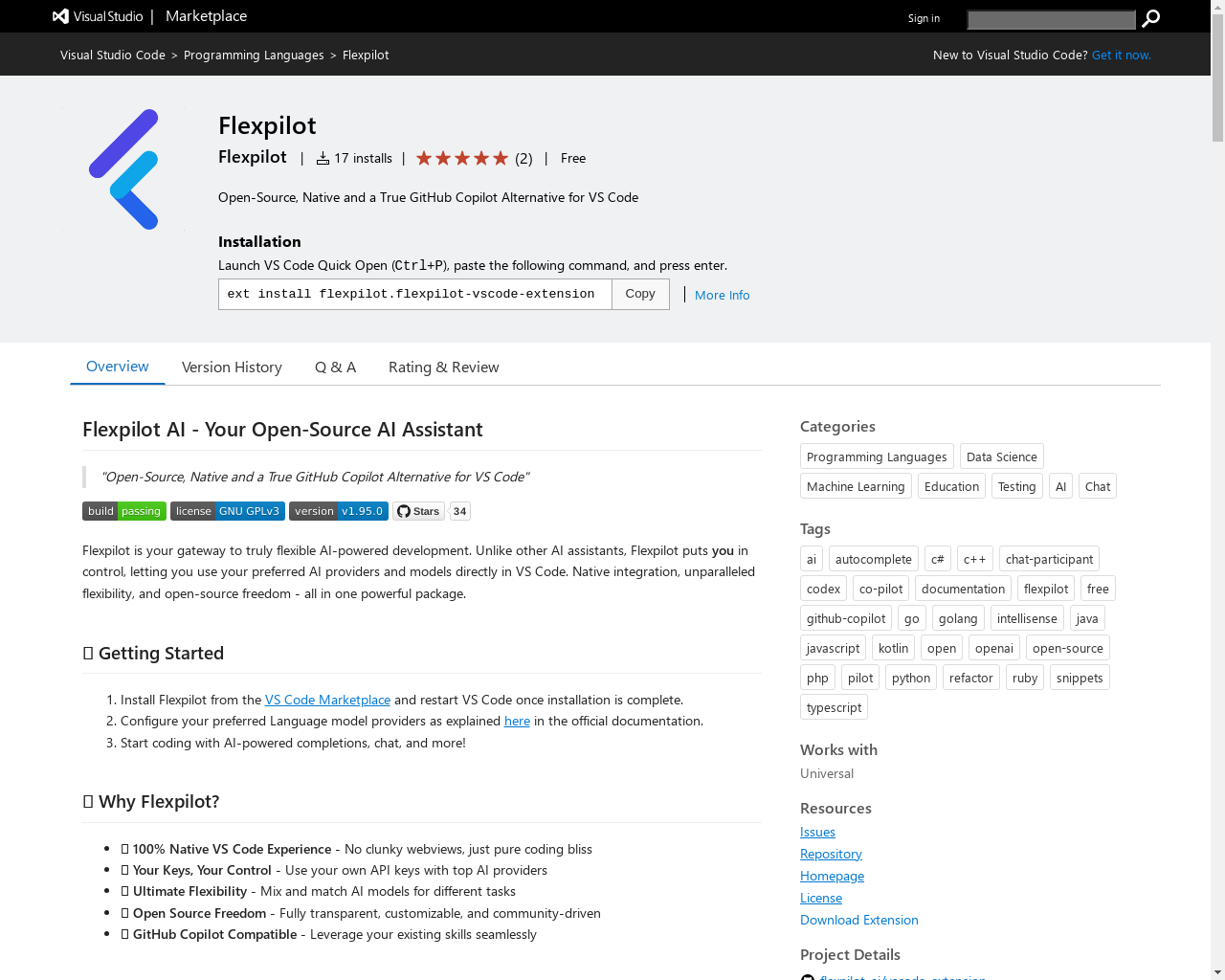Click the search magnifier icon
The image size is (1225, 980).
pos(1151,18)
